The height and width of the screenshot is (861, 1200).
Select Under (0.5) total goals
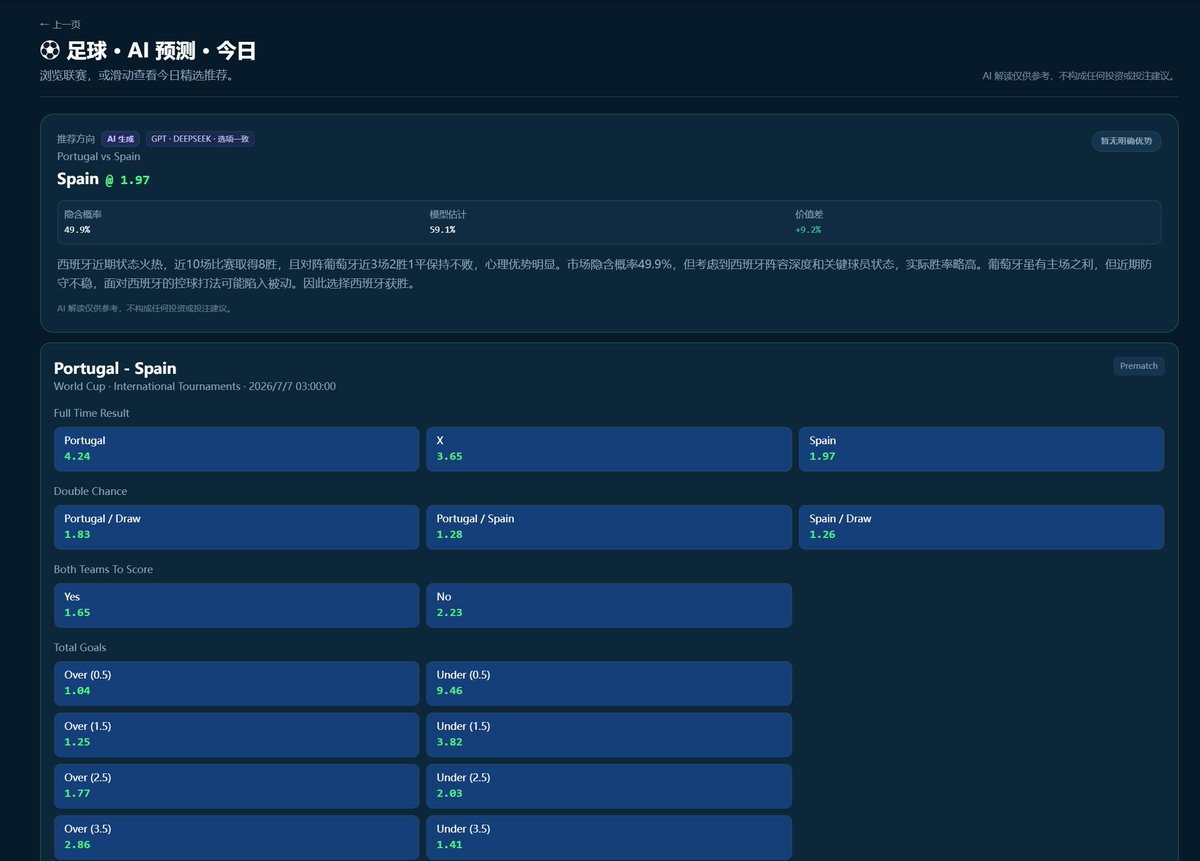pyautogui.click(x=609, y=683)
